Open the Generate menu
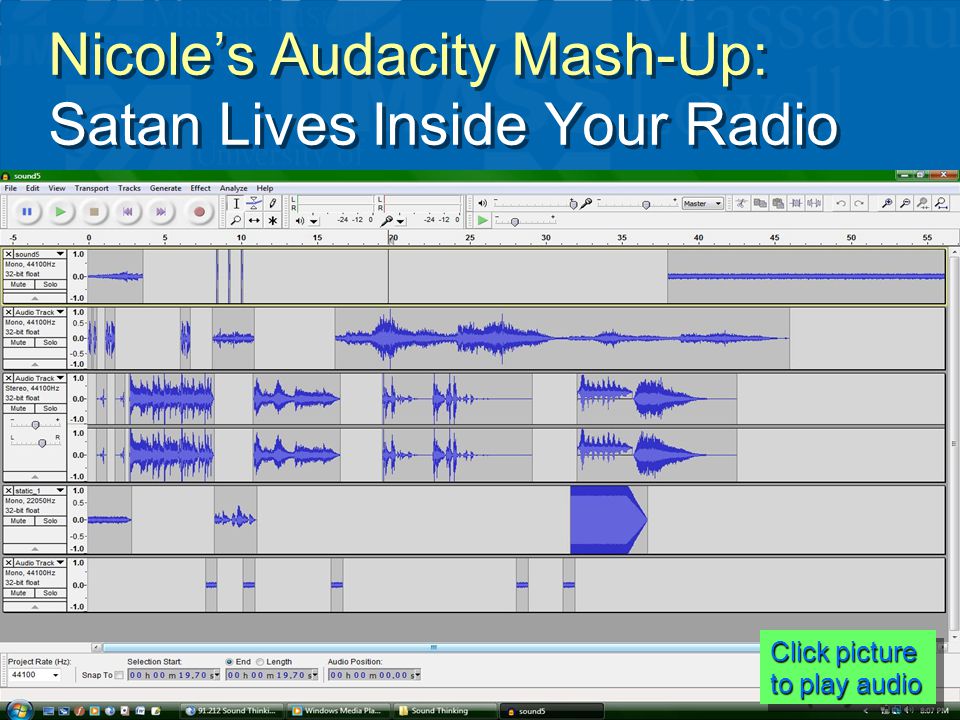The height and width of the screenshot is (720, 960). [165, 188]
